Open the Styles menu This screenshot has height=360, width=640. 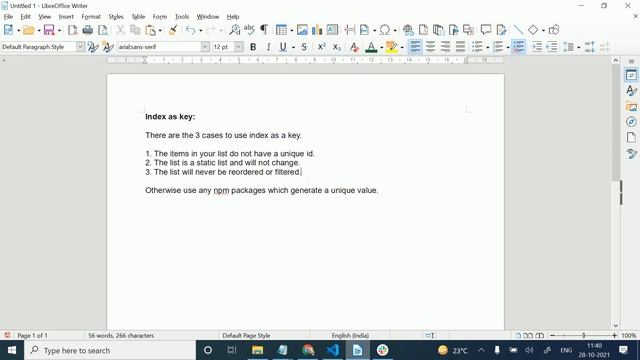(116, 17)
